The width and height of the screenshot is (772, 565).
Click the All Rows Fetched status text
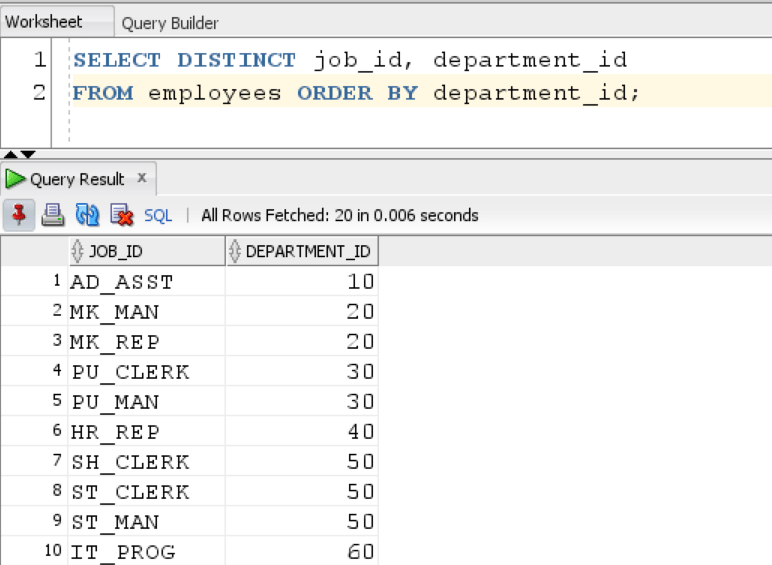click(x=340, y=216)
